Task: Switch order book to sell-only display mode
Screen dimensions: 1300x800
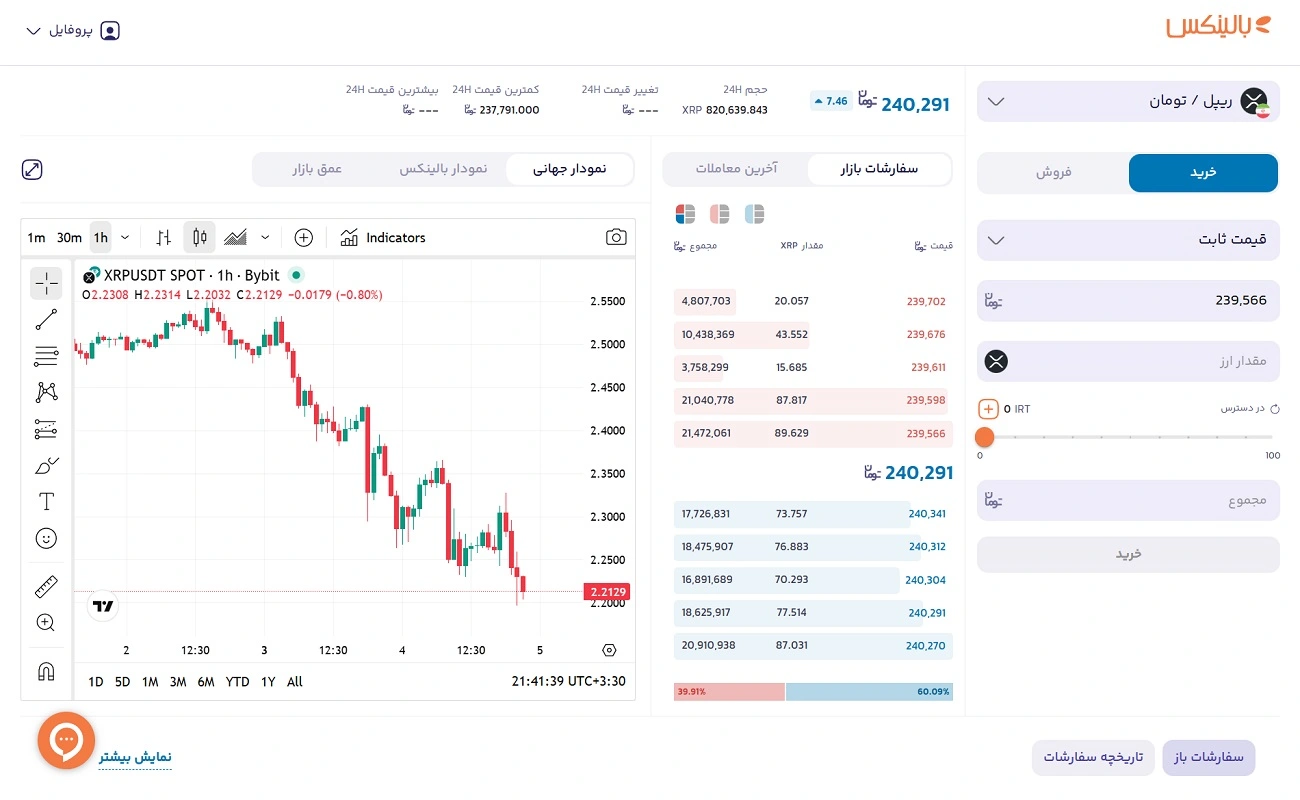Action: (719, 213)
